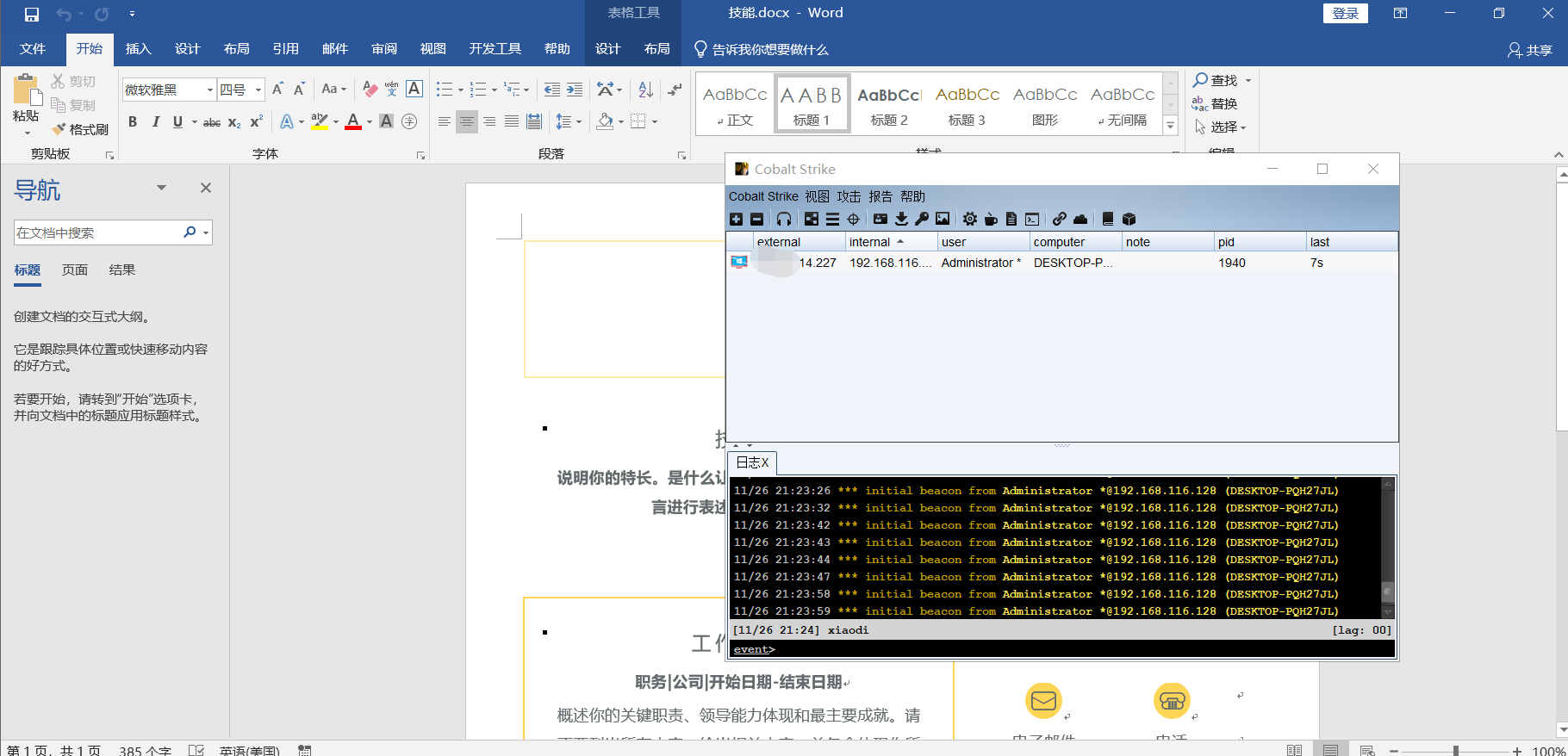Screen dimensions: 1568x756
Task: Click the yellow text highlight color button
Action: [x=320, y=122]
